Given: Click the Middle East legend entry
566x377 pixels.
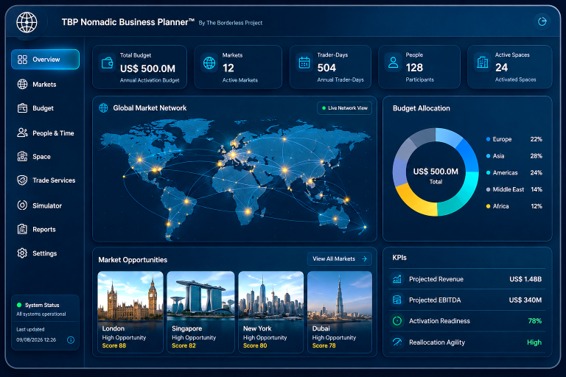Looking at the screenshot, I should click(514, 189).
